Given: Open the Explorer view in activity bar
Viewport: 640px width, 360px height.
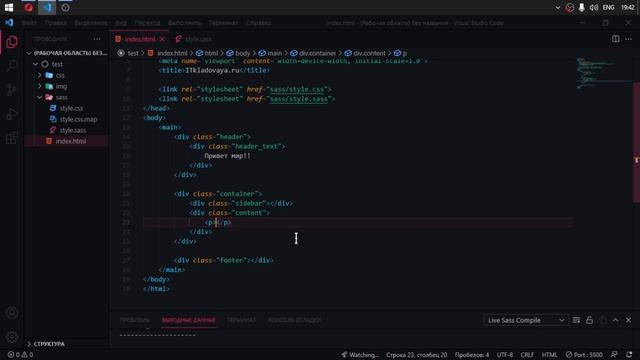Looking at the screenshot, I should tap(12, 42).
